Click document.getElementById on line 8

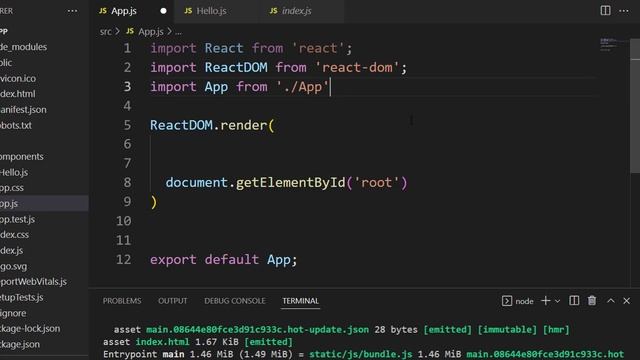click(x=256, y=182)
